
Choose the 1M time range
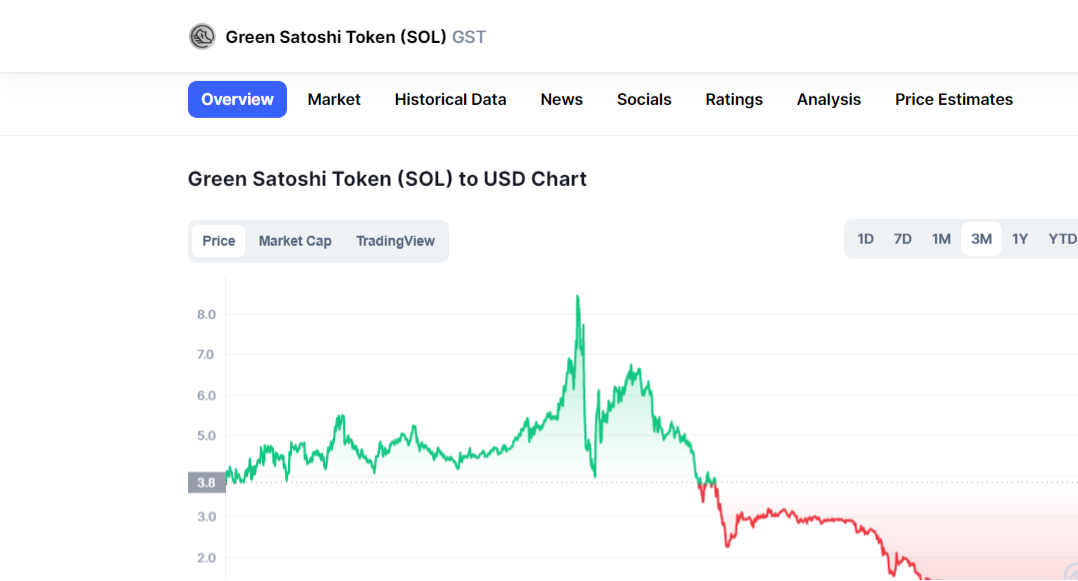pyautogui.click(x=941, y=239)
